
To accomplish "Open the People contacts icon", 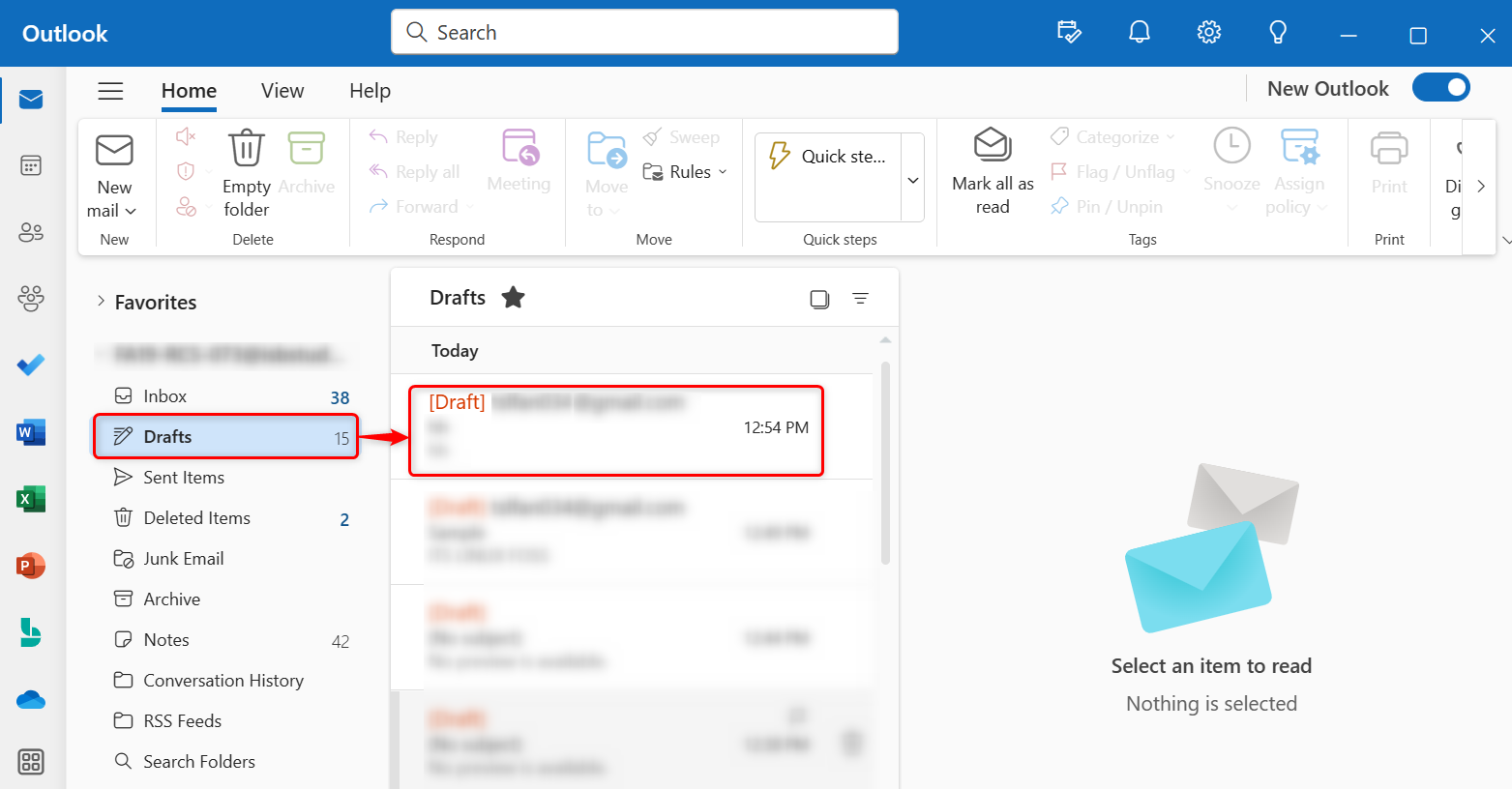I will [x=31, y=232].
